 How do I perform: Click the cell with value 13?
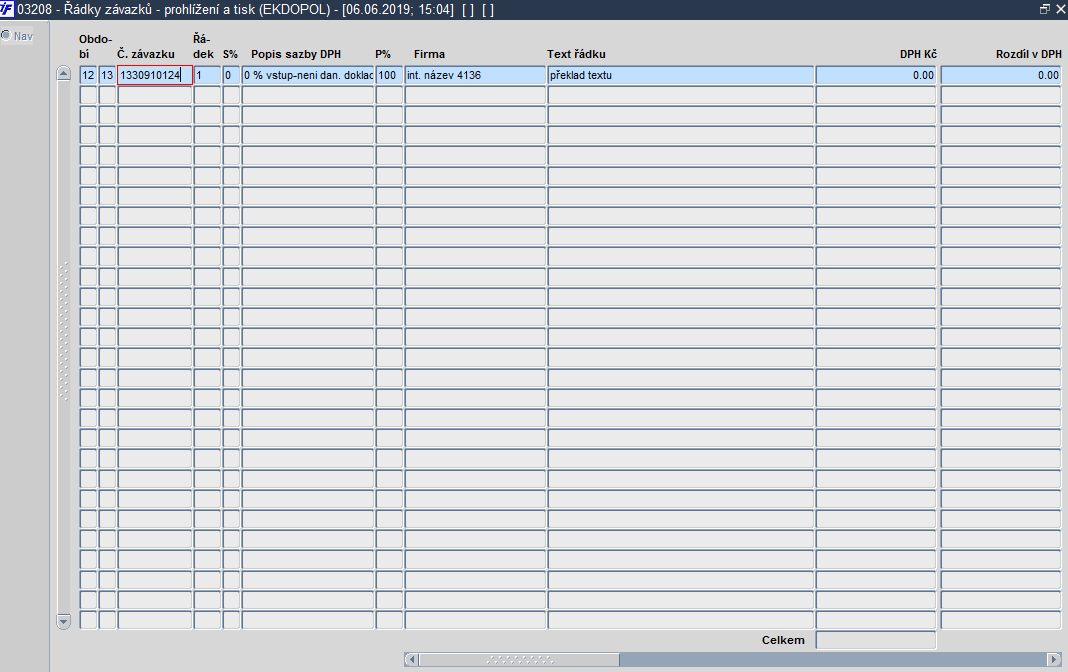(107, 75)
